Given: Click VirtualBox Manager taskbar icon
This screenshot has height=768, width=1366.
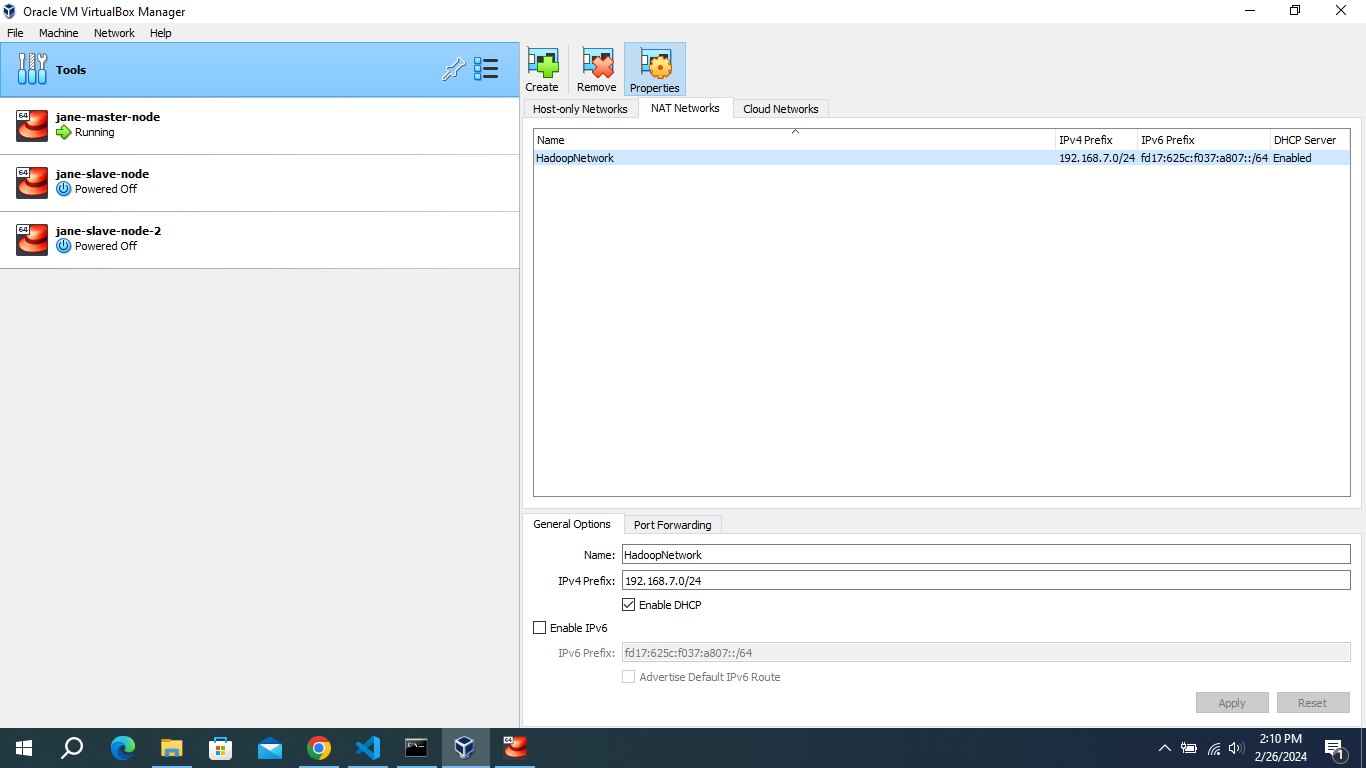Looking at the screenshot, I should pyautogui.click(x=465, y=748).
